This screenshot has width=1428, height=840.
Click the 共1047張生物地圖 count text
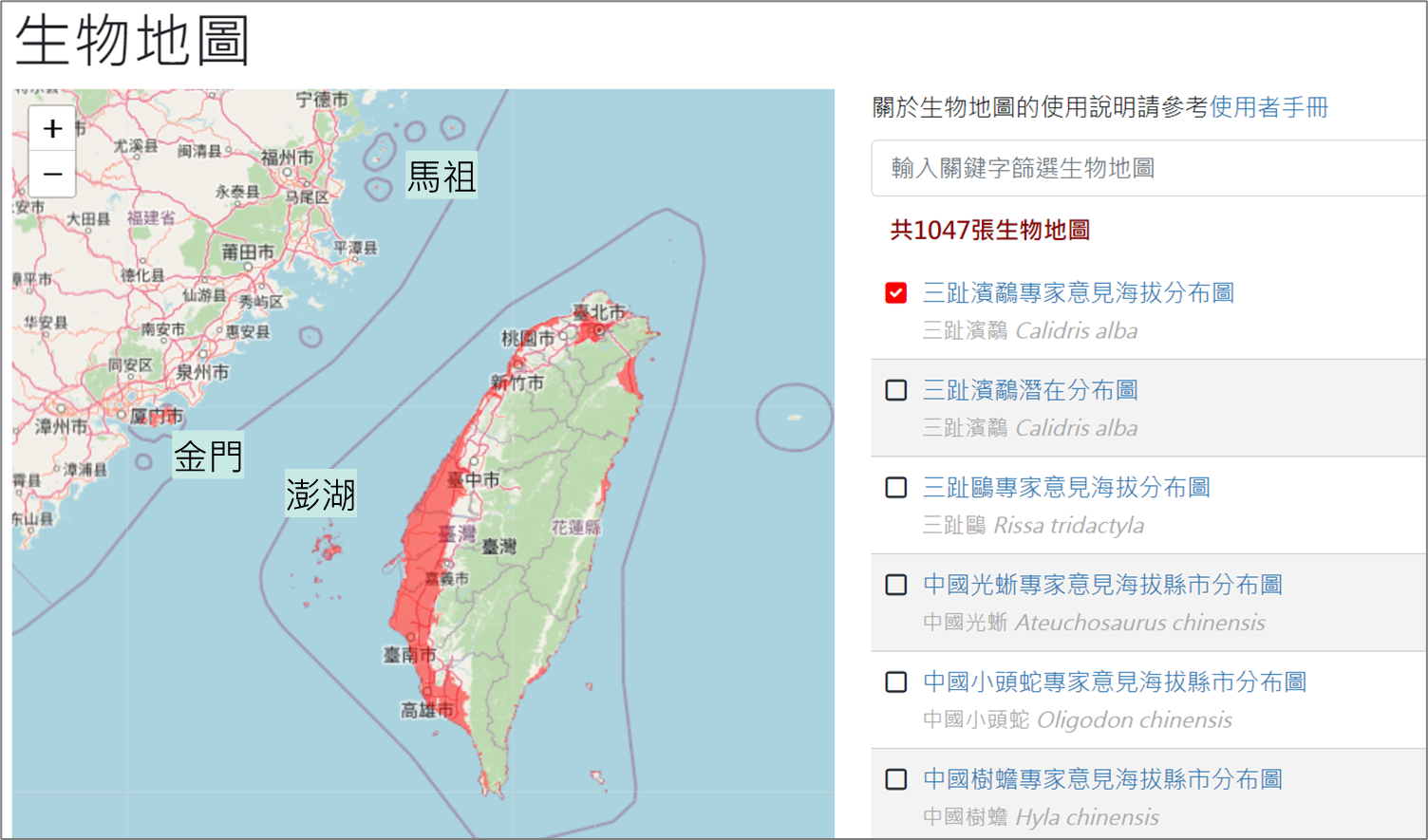(x=989, y=230)
